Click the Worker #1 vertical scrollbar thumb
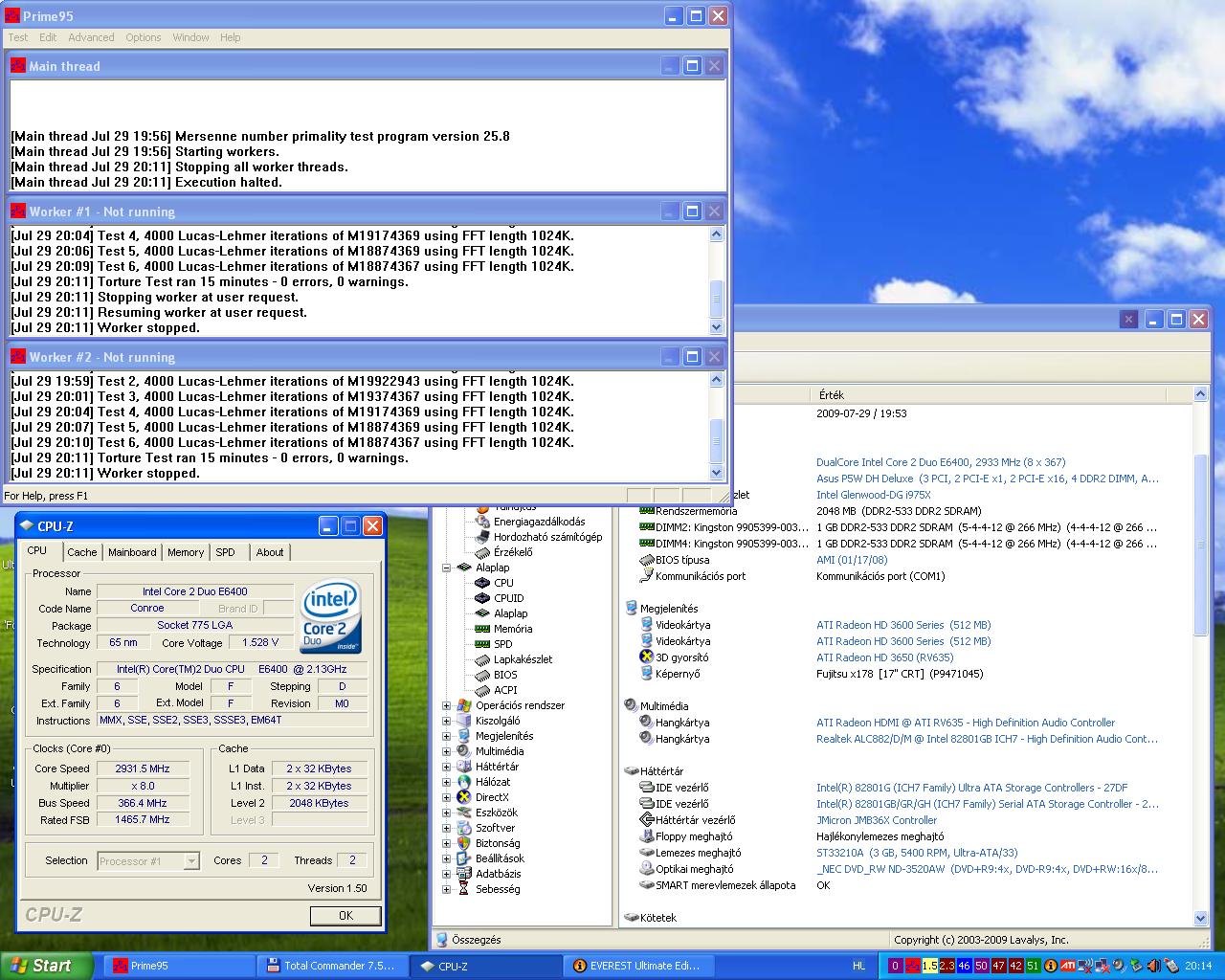 [x=716, y=298]
